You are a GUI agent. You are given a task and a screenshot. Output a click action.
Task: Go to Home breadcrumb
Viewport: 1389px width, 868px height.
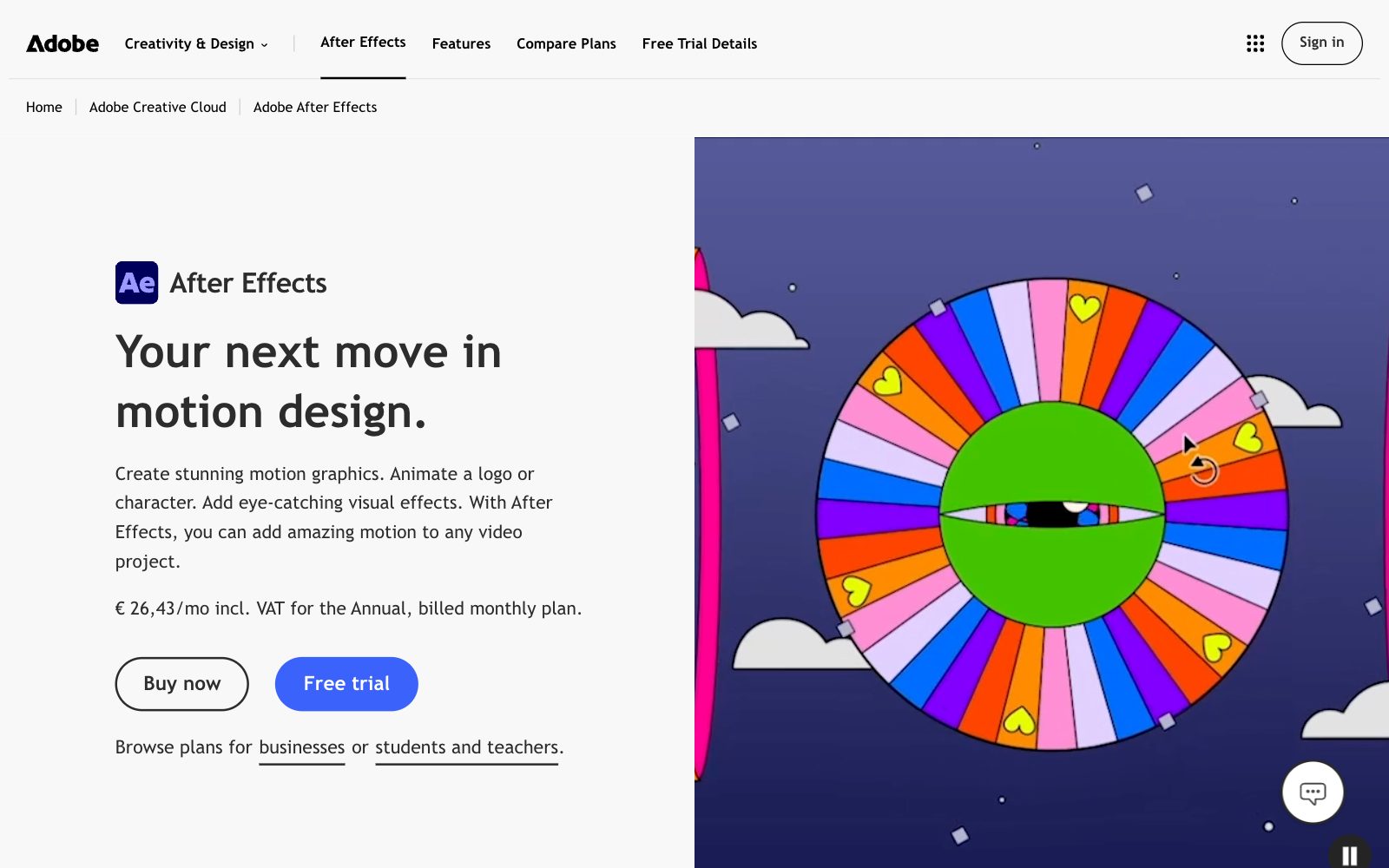(44, 107)
